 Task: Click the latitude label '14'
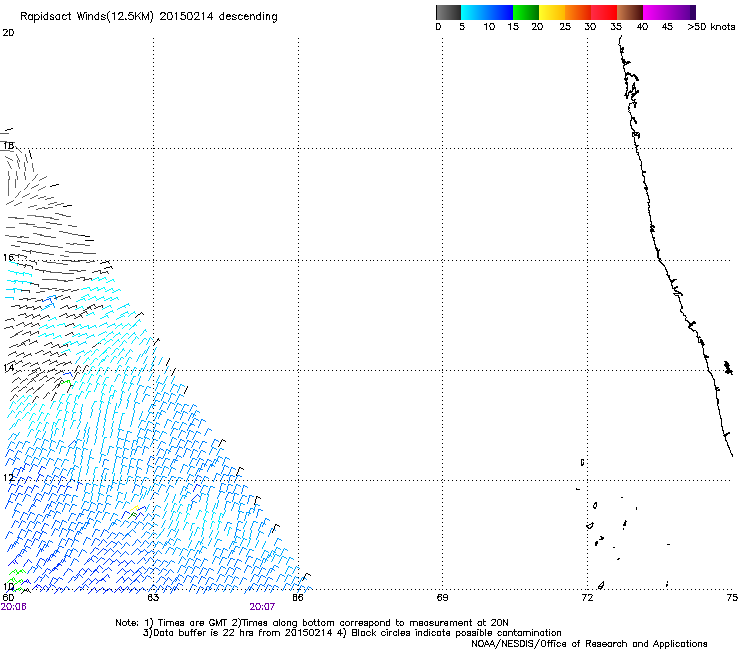tap(8, 368)
